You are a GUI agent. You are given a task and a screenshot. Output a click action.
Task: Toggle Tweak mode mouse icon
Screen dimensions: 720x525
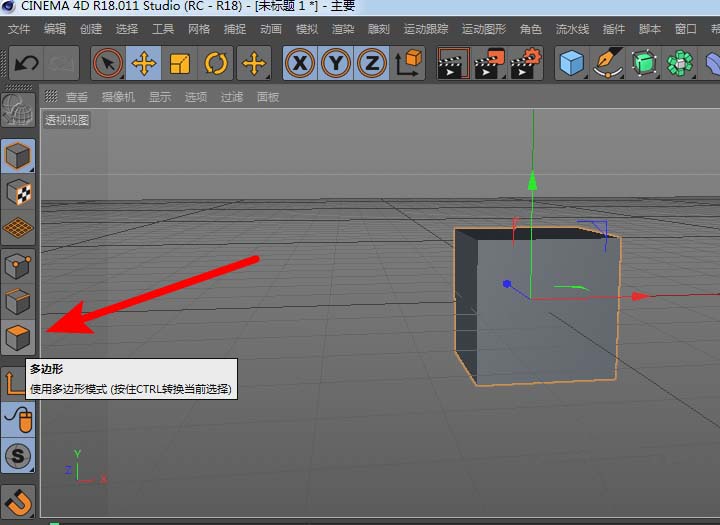tap(18, 420)
